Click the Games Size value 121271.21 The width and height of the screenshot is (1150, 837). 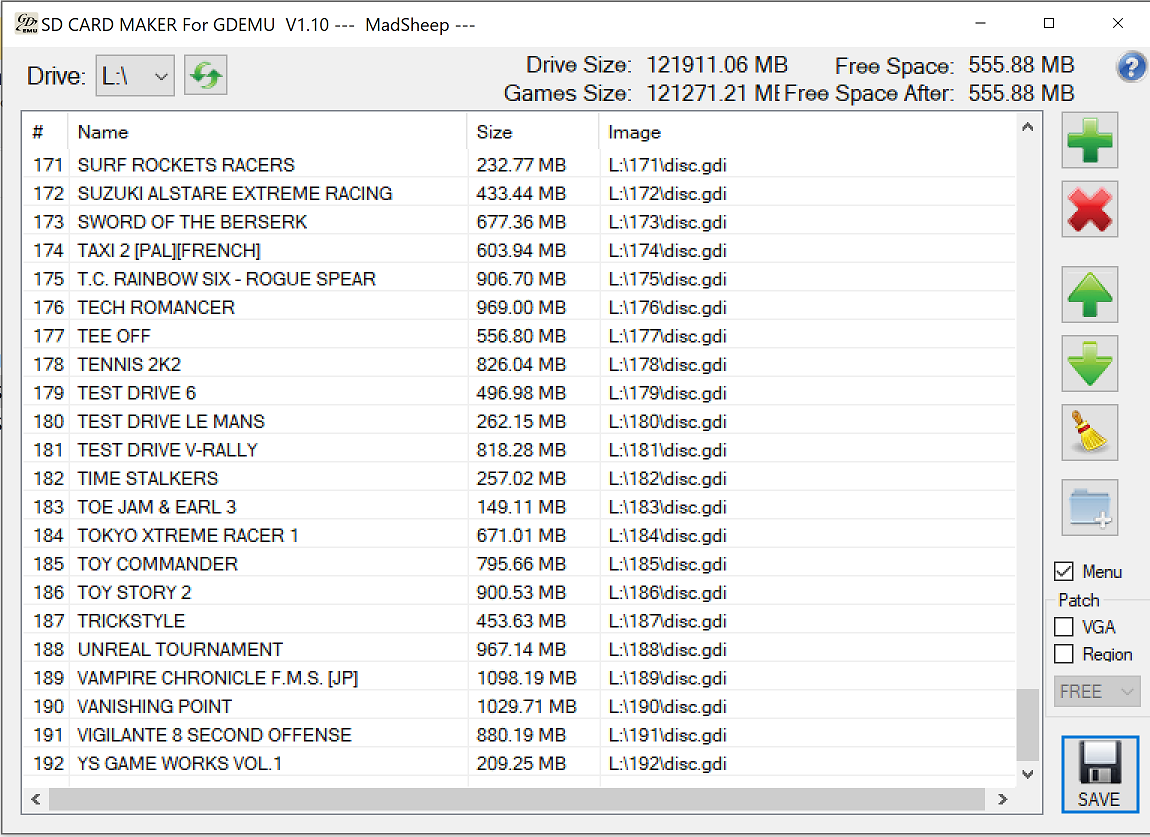pos(711,94)
